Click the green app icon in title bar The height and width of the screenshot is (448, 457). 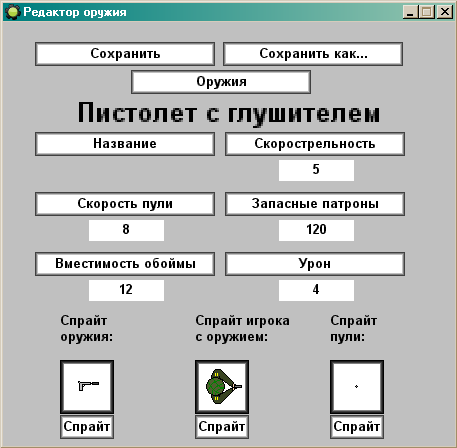click(13, 12)
